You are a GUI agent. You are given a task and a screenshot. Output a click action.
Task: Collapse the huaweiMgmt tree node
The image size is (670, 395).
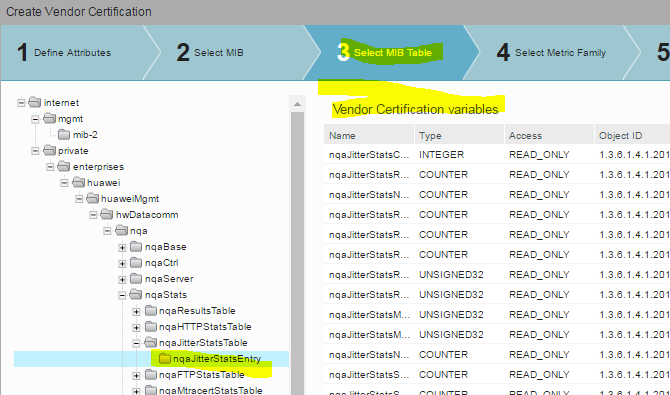click(x=79, y=199)
